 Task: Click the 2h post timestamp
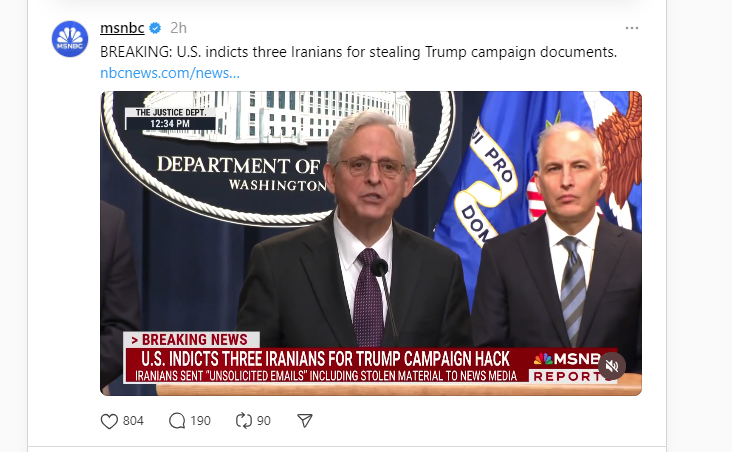coord(179,28)
